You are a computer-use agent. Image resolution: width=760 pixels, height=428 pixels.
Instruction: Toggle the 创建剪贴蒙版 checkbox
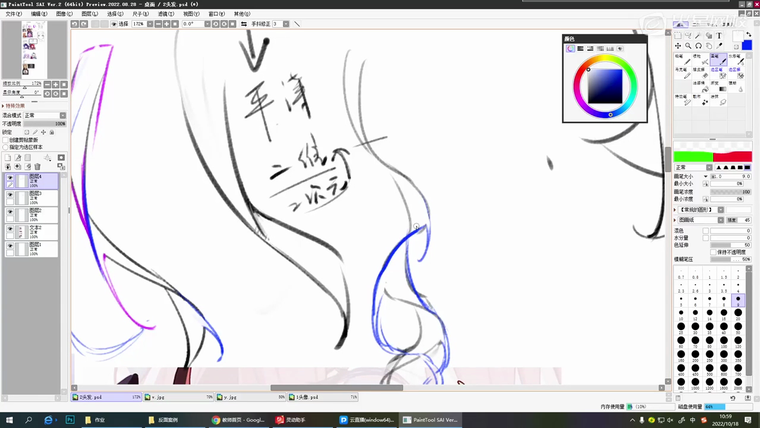(5, 139)
